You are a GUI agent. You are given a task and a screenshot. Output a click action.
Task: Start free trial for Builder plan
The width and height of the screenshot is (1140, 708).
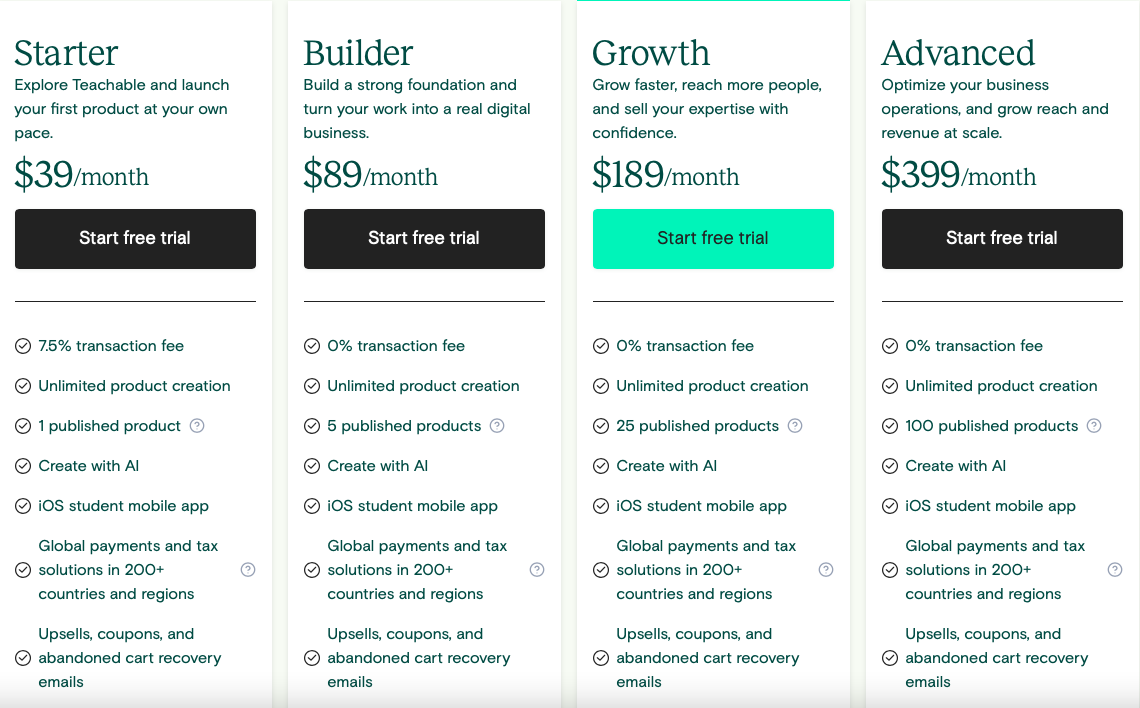(424, 239)
